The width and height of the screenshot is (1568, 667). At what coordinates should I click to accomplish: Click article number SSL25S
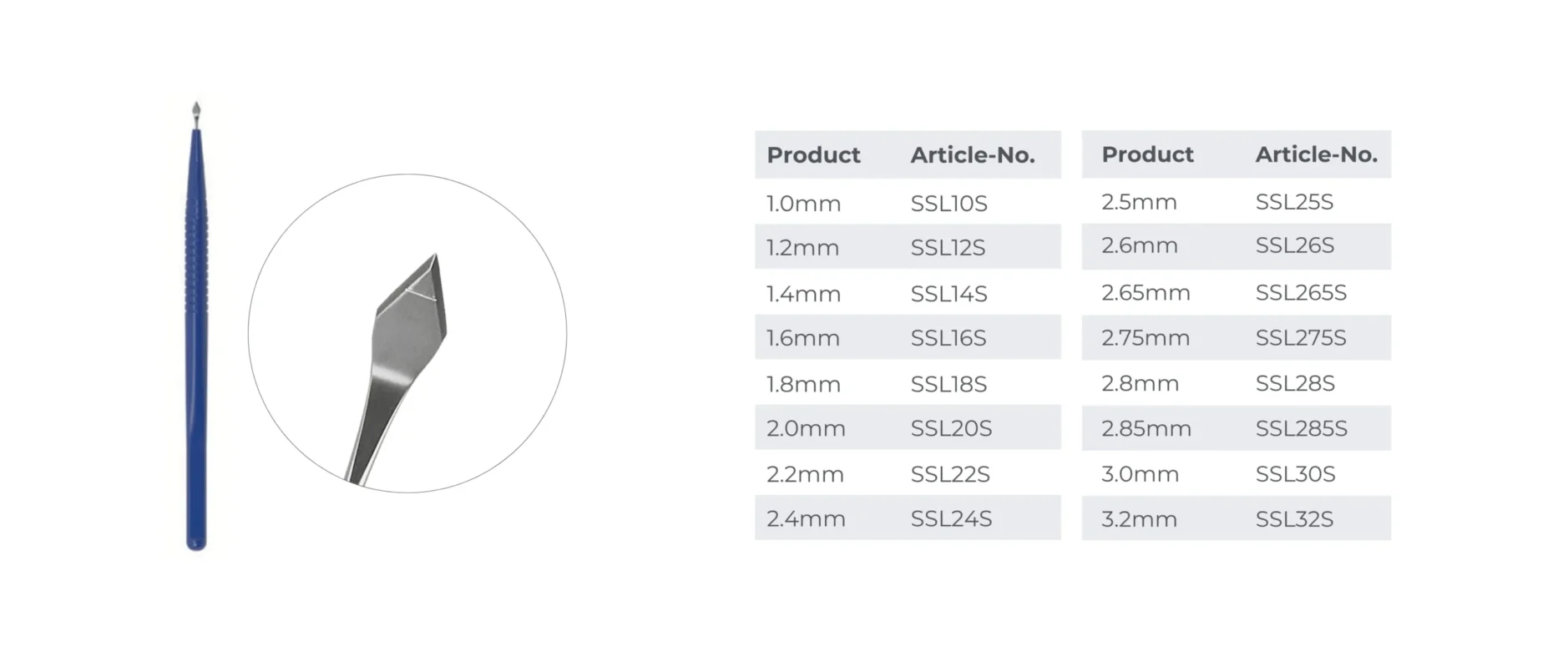point(1294,202)
